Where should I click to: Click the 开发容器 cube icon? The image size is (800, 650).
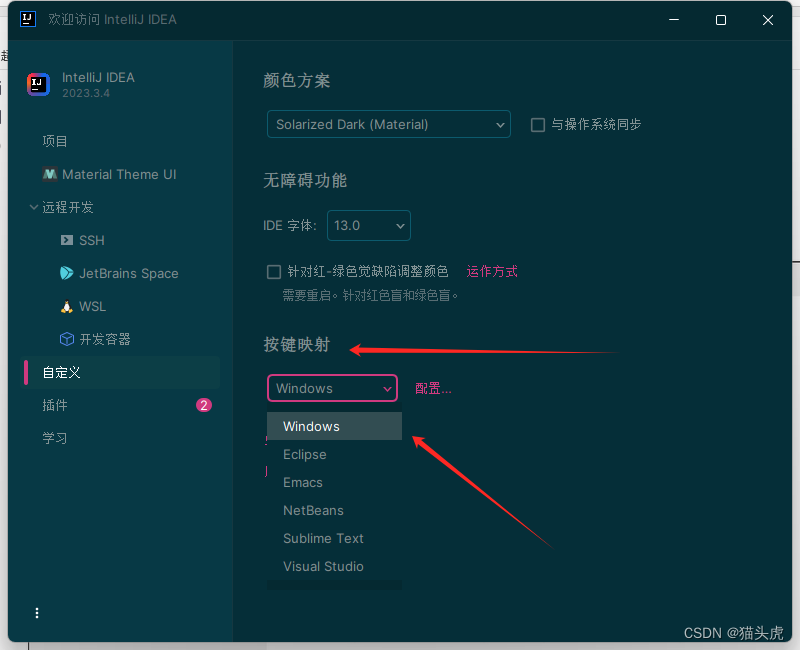(x=67, y=339)
